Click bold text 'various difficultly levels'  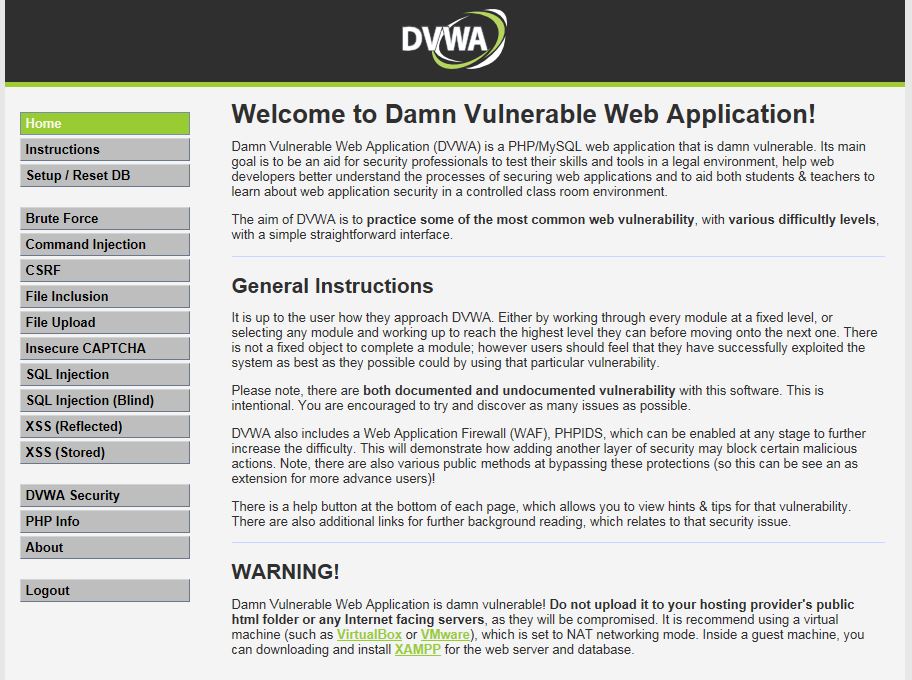802,220
